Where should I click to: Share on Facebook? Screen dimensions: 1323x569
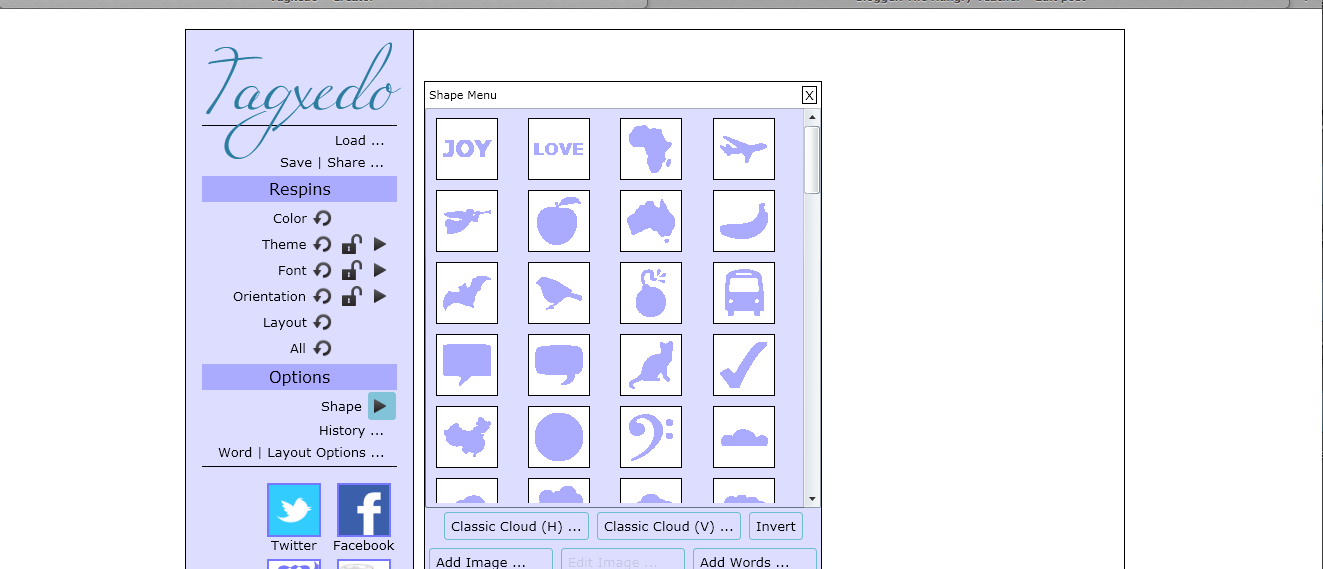click(364, 510)
